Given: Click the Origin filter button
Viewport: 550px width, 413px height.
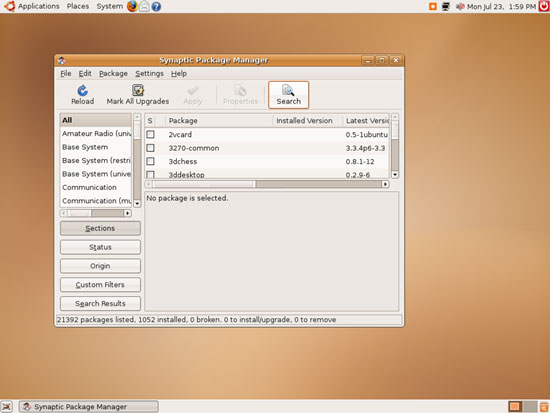Looking at the screenshot, I should (100, 266).
